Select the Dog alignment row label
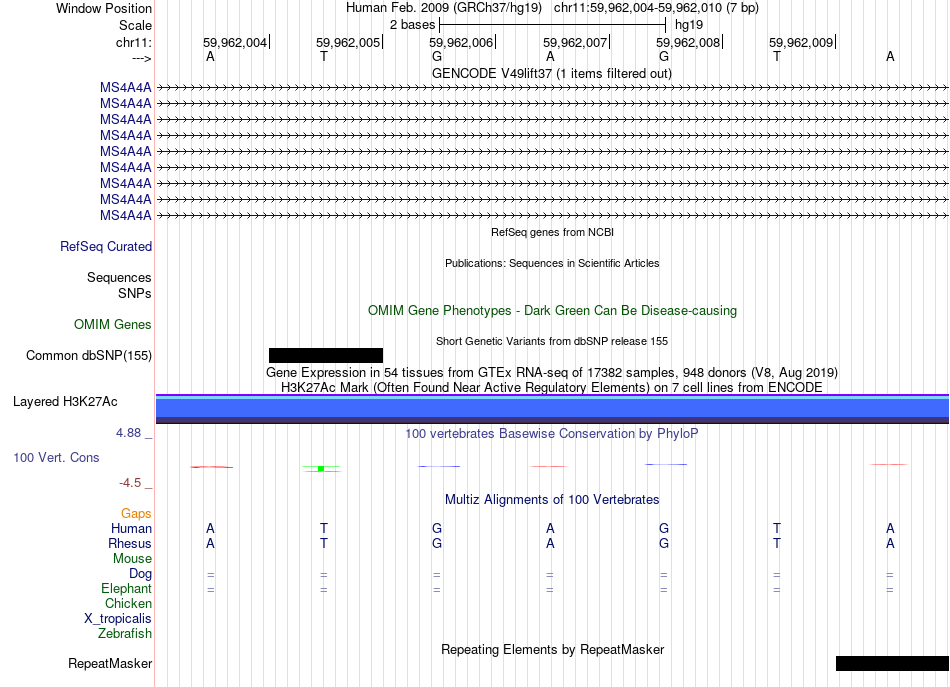Screen dimensions: 950x687 pos(141,574)
